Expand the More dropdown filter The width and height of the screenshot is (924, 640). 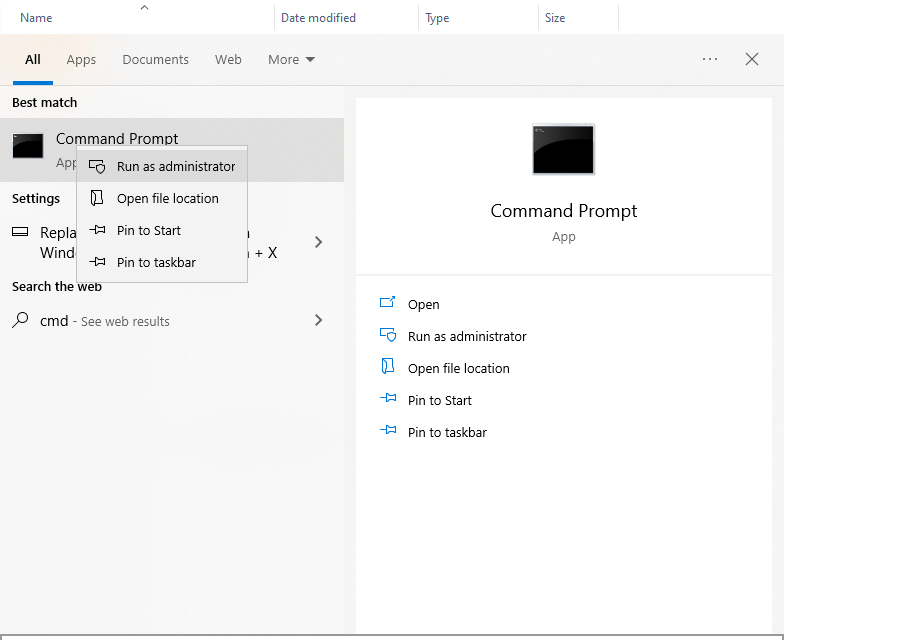coord(292,60)
